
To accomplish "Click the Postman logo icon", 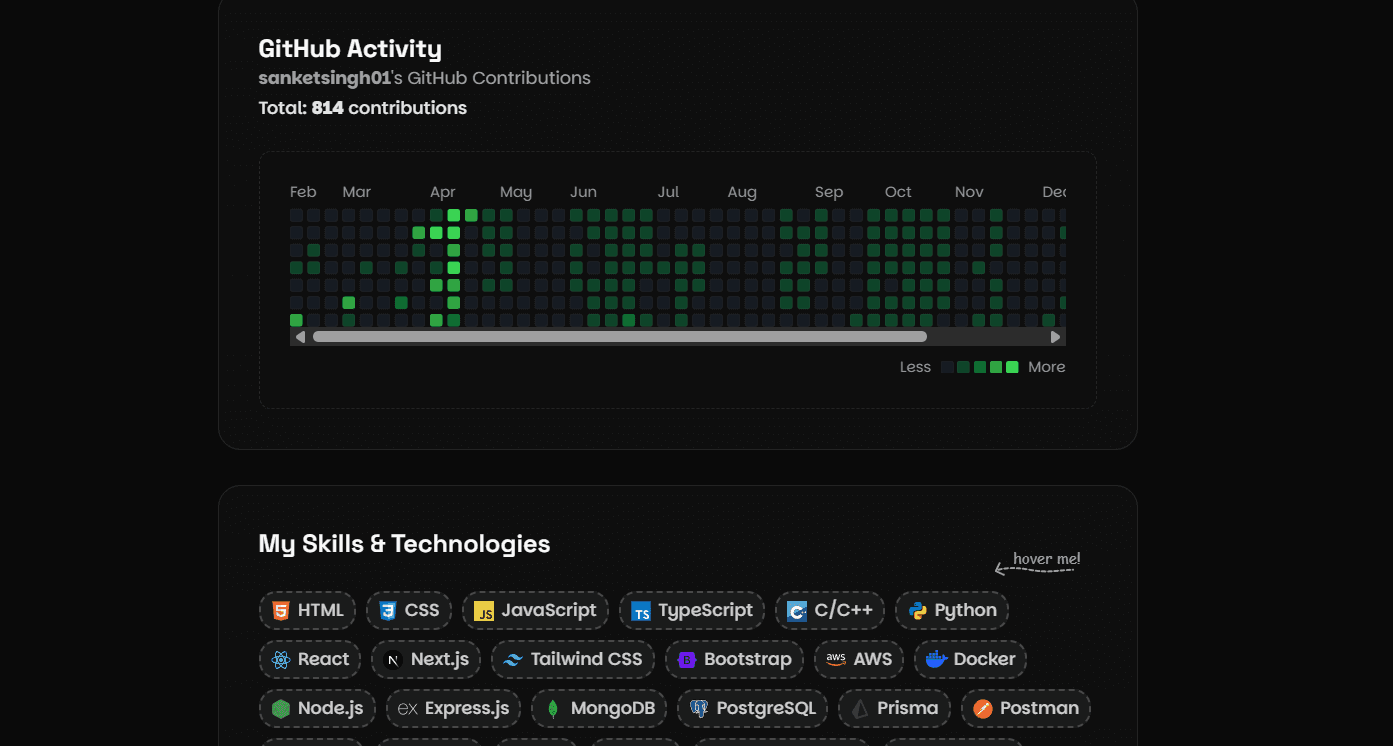I will point(982,709).
